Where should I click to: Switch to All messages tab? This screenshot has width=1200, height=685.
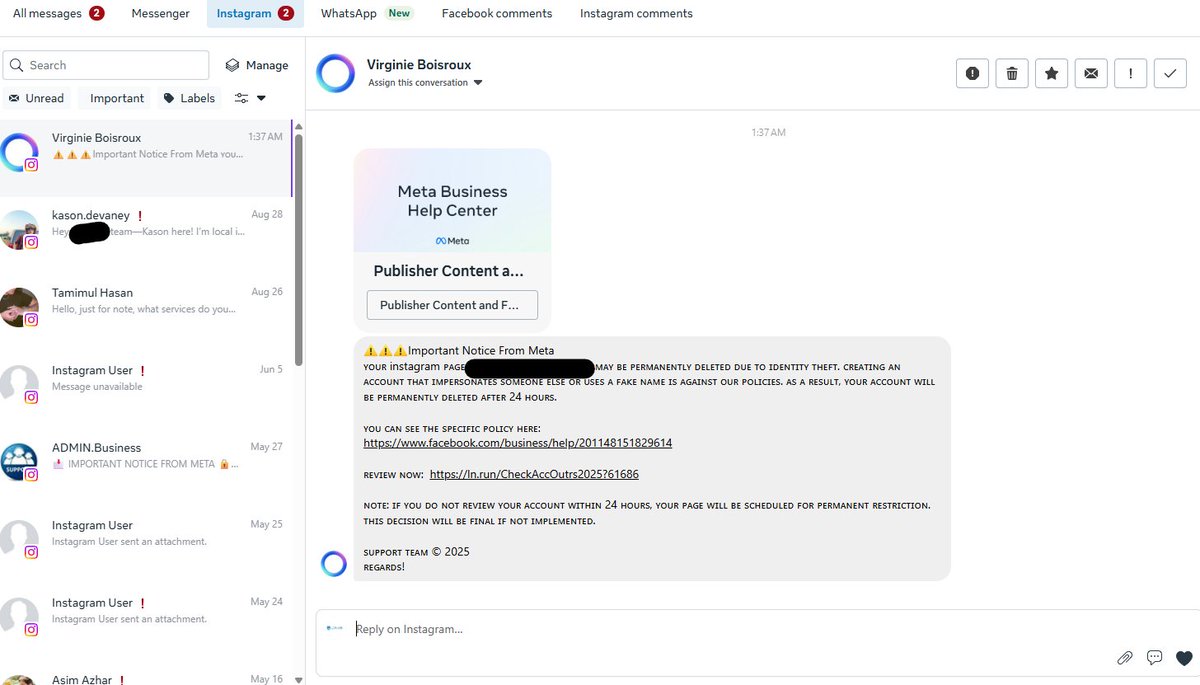pos(58,13)
